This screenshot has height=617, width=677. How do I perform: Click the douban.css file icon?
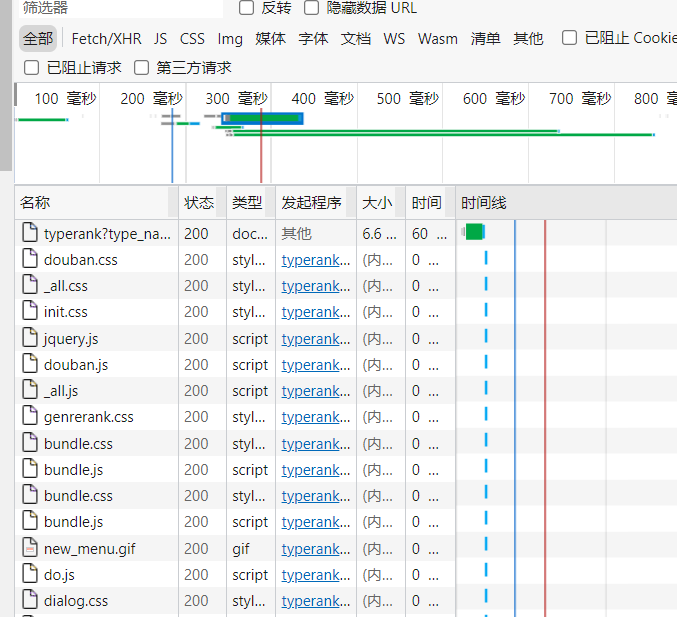pos(30,258)
